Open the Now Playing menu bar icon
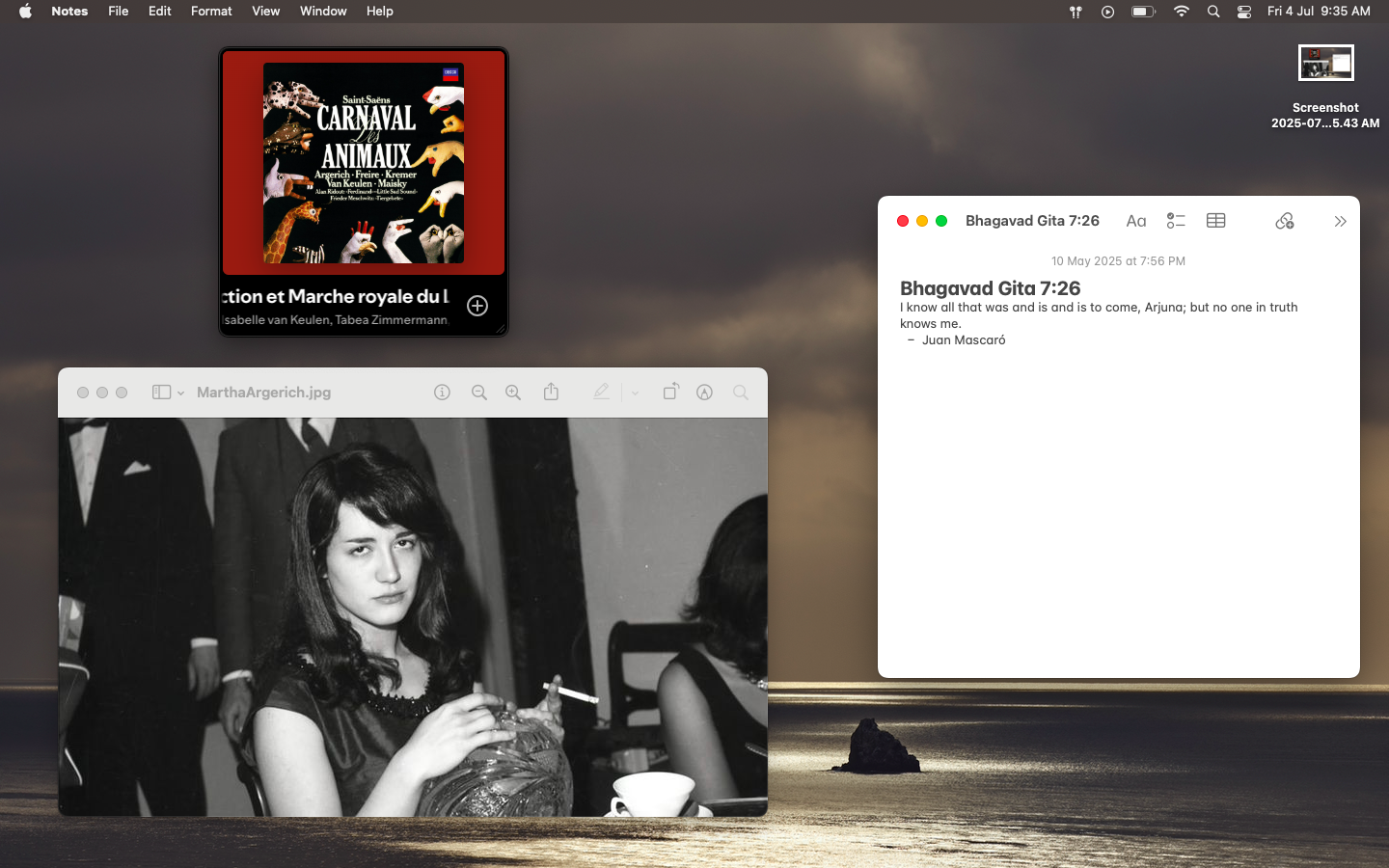Screen dimensions: 1389x868 (1107, 12)
